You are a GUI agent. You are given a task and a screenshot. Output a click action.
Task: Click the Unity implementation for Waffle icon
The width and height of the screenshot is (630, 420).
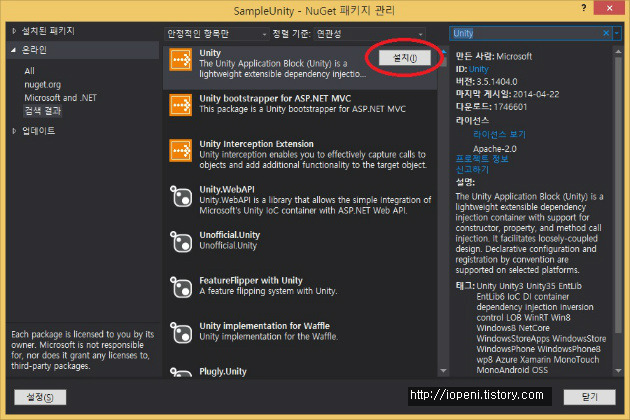click(x=180, y=332)
